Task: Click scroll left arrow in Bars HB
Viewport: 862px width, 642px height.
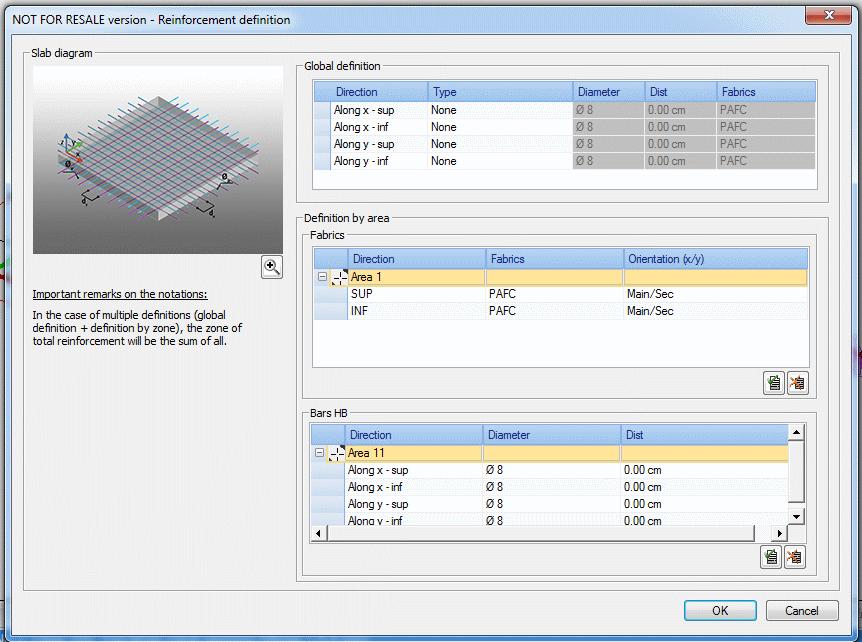Action: coord(319,533)
